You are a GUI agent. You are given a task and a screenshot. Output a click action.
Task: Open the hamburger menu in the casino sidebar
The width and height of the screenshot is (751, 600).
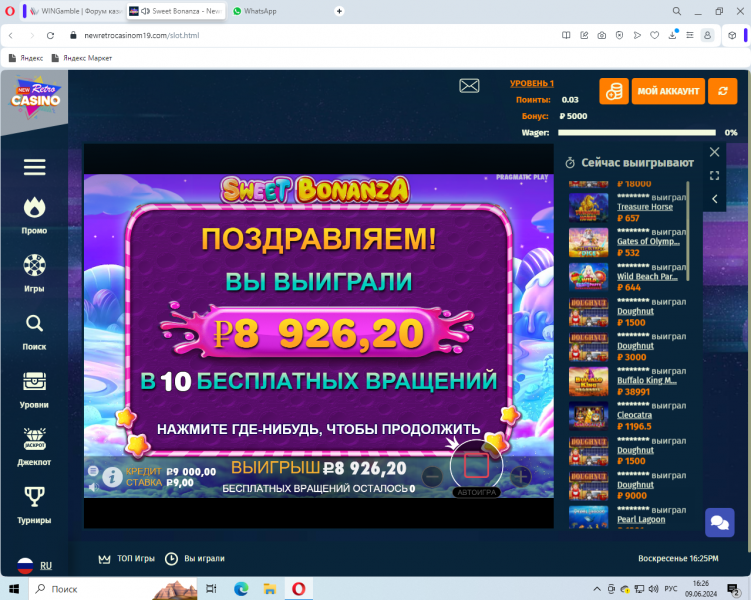tap(34, 167)
